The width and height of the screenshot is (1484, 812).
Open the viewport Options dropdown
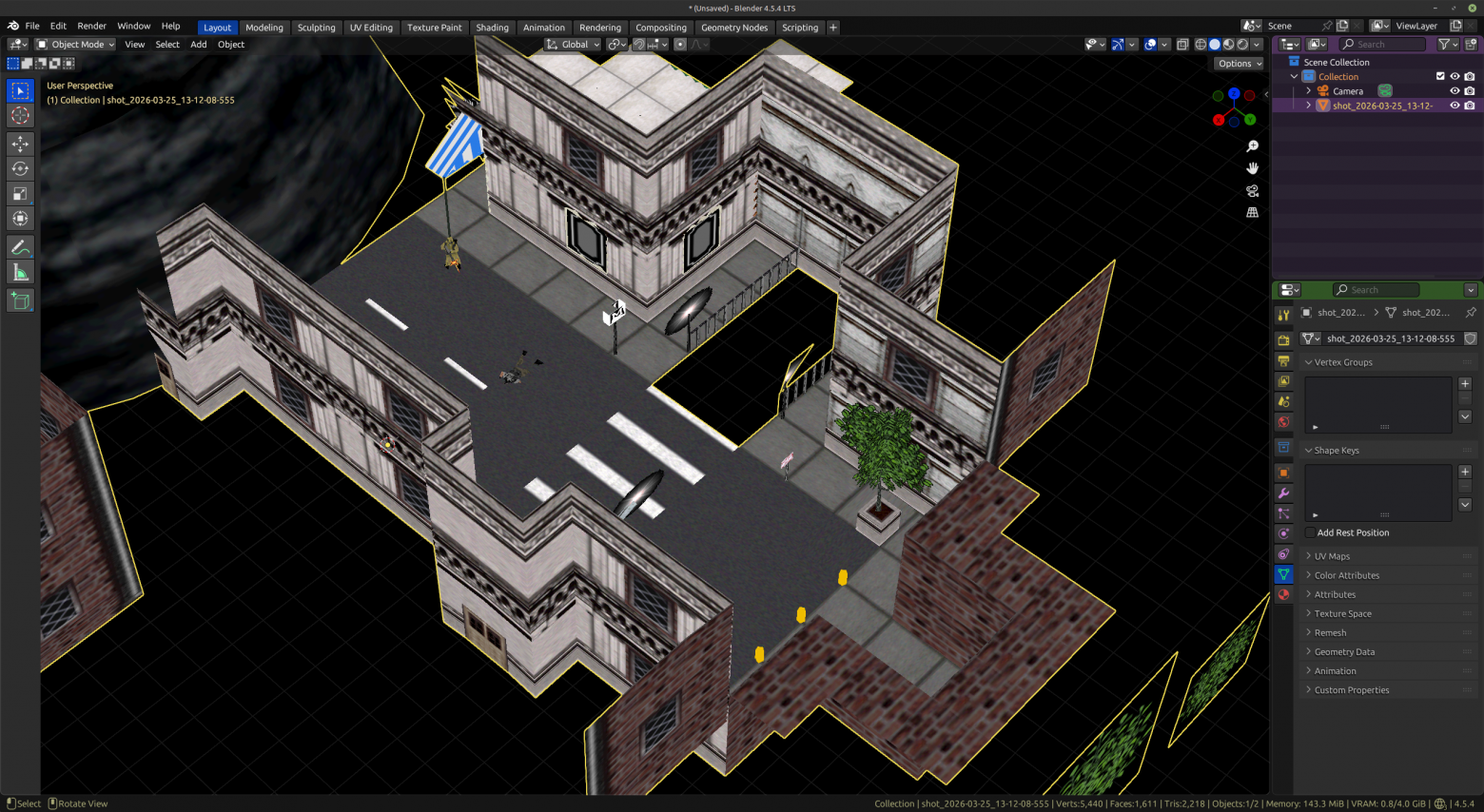point(1239,64)
